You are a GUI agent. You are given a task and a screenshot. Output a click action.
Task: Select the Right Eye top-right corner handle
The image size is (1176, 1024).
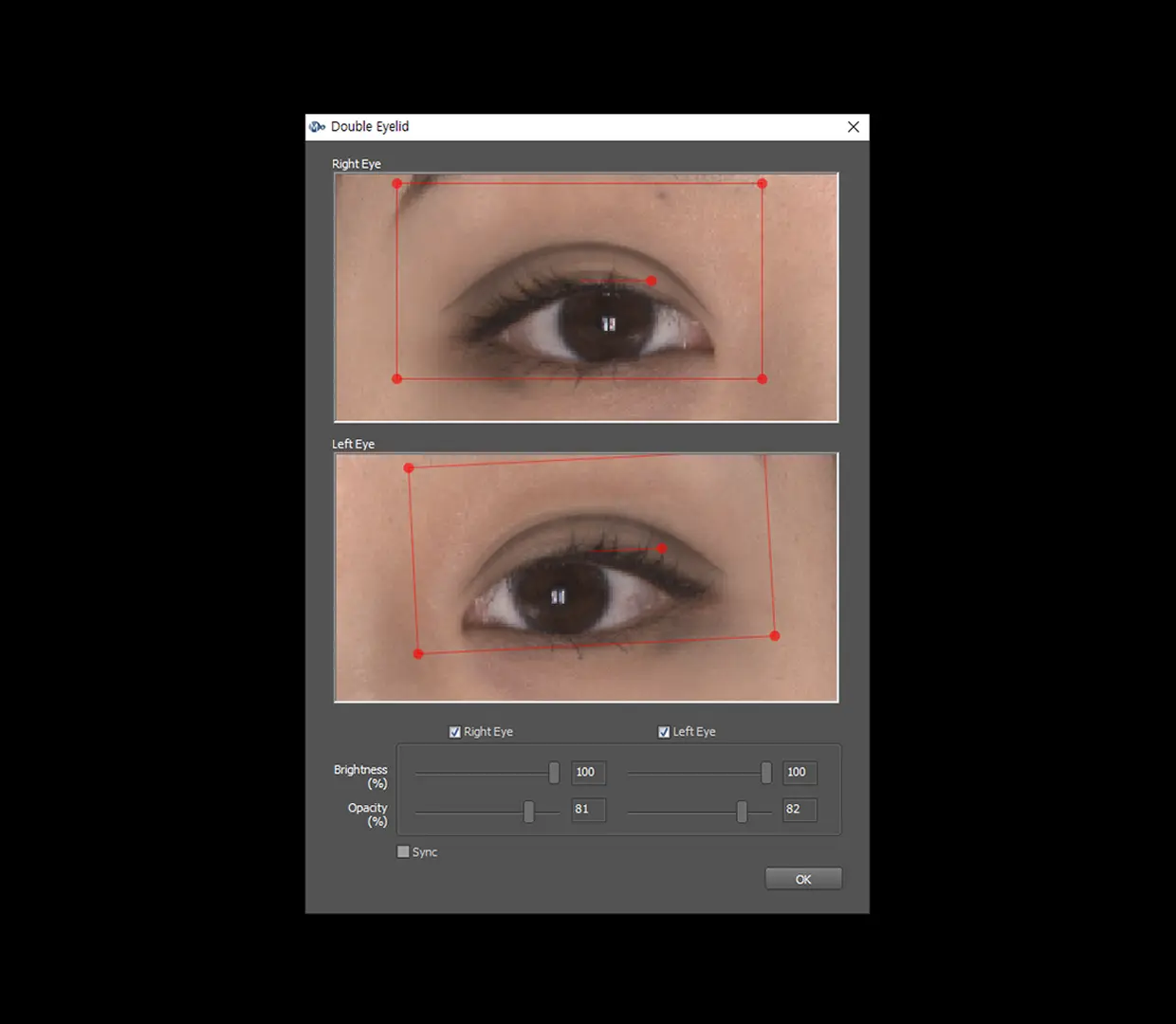click(x=763, y=183)
